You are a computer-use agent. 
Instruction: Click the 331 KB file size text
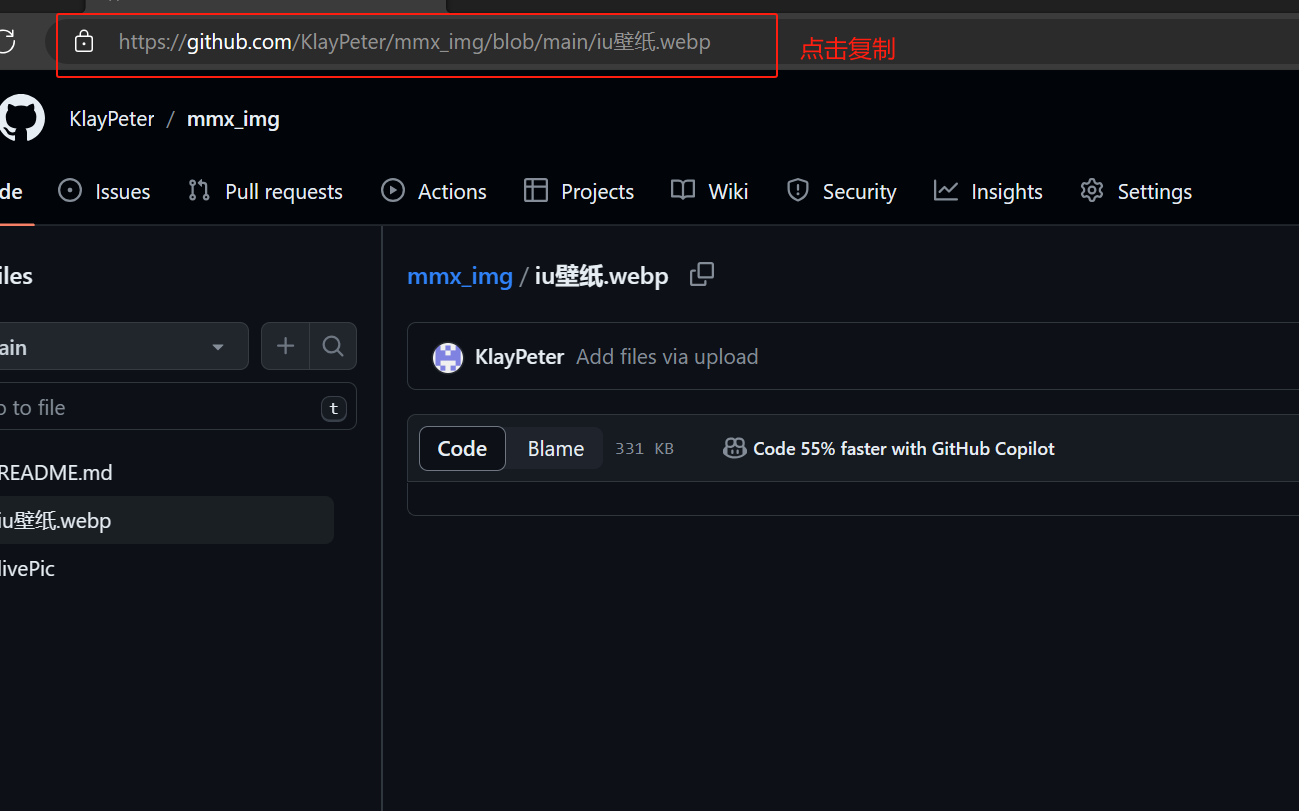tap(645, 448)
